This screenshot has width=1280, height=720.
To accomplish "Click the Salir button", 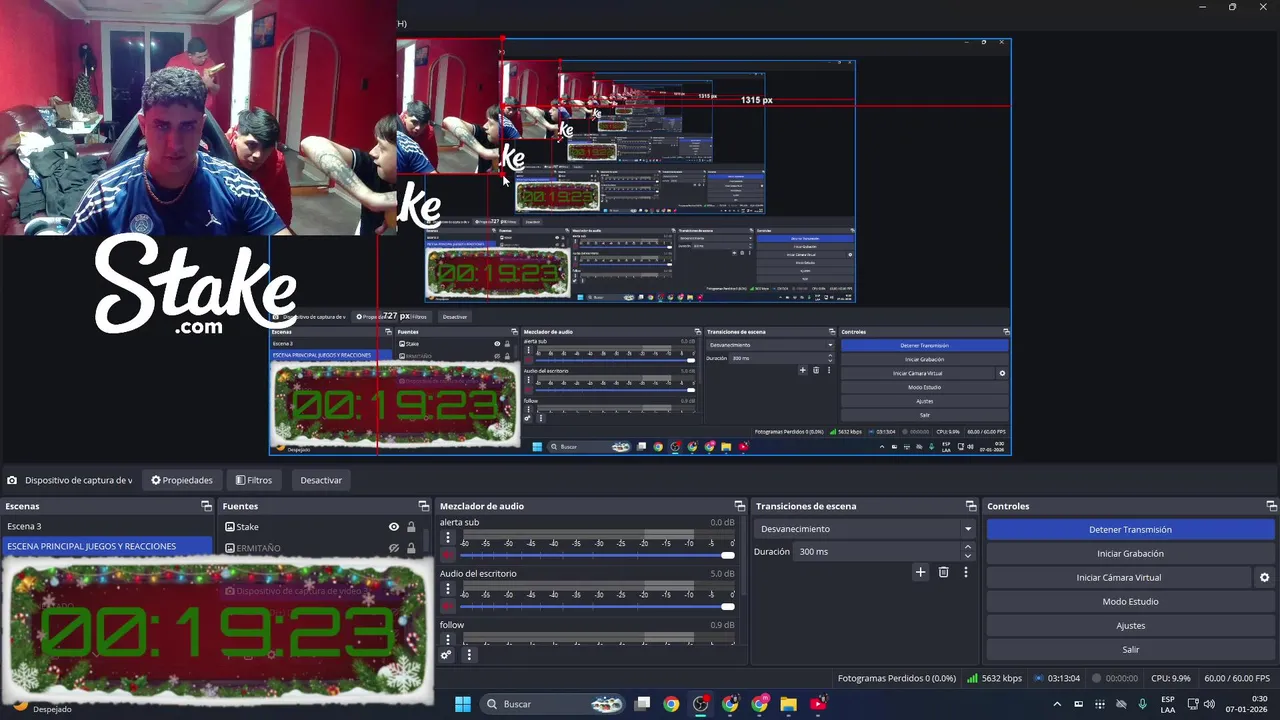I will coord(1130,649).
